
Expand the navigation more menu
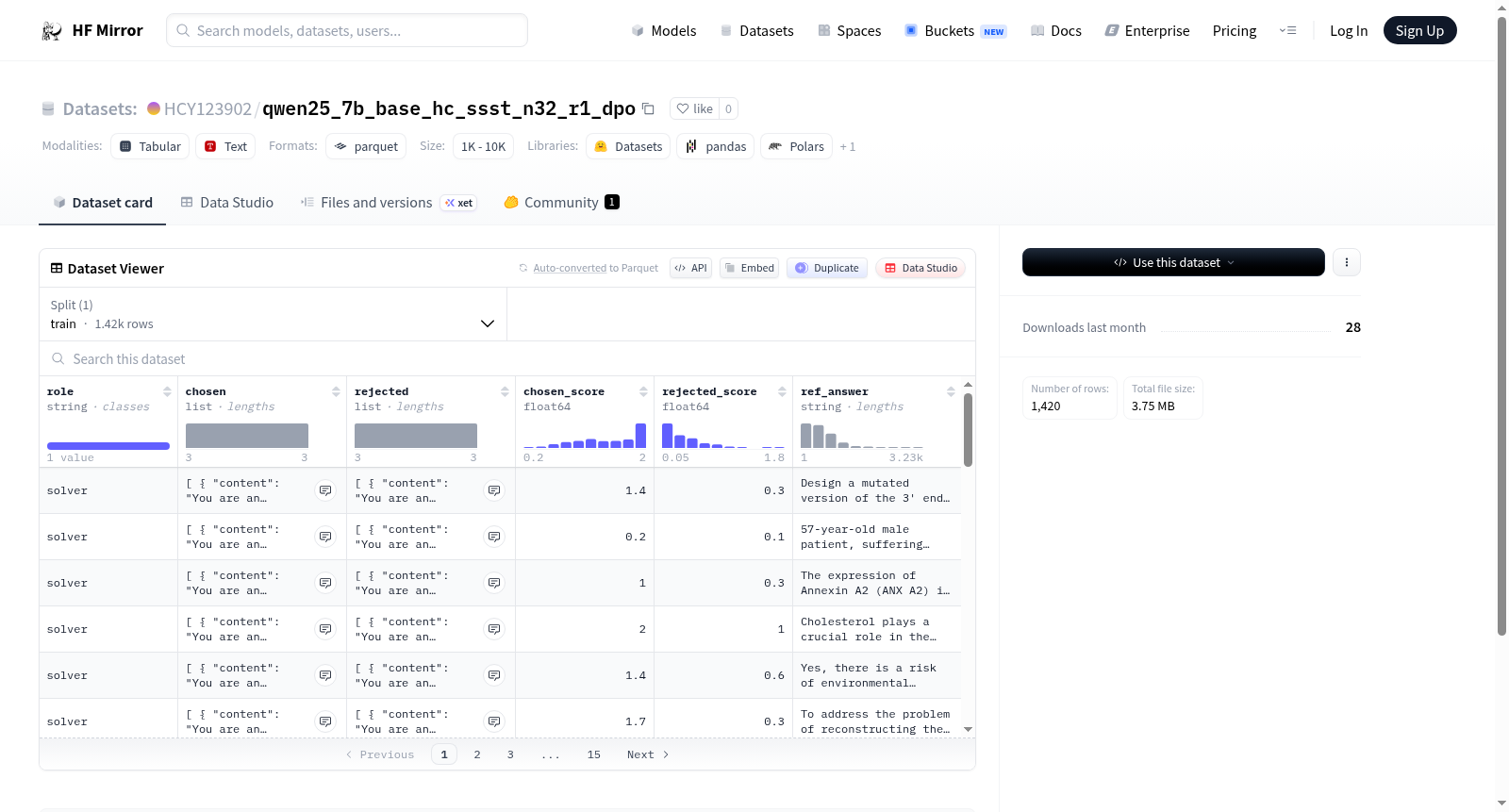pyautogui.click(x=1287, y=31)
